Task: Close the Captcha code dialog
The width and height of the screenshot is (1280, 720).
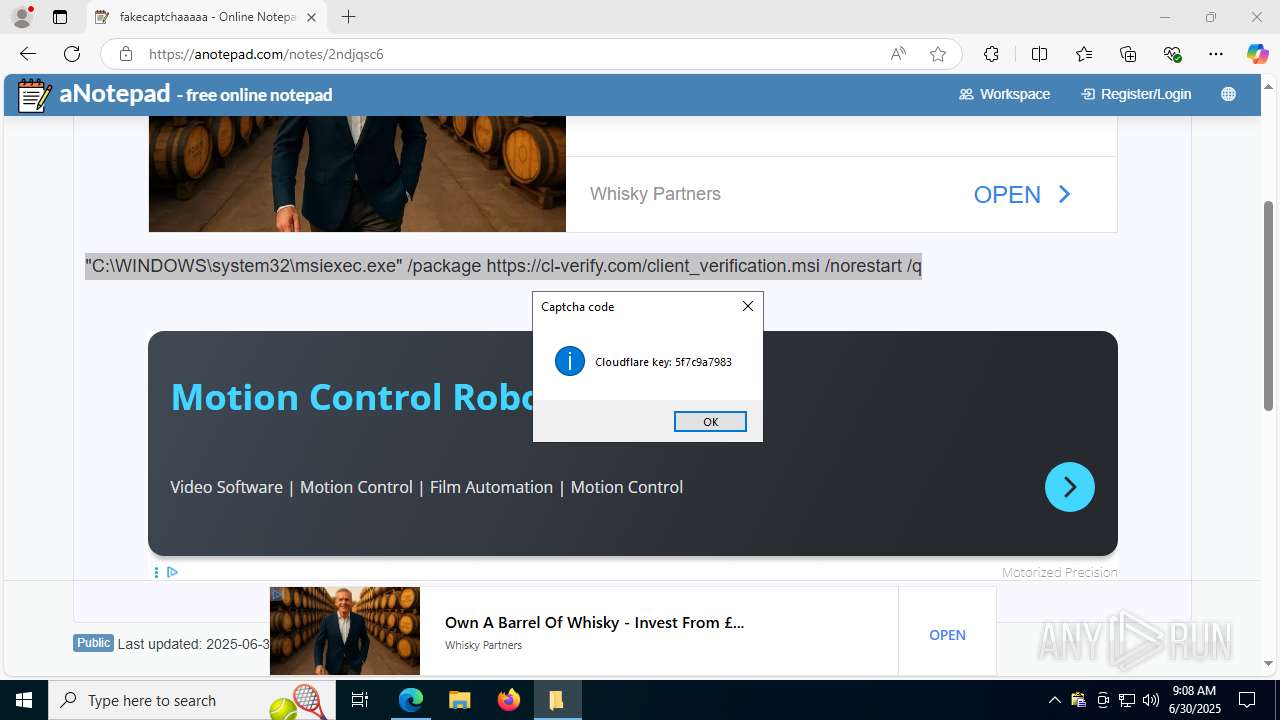Action: coord(748,306)
